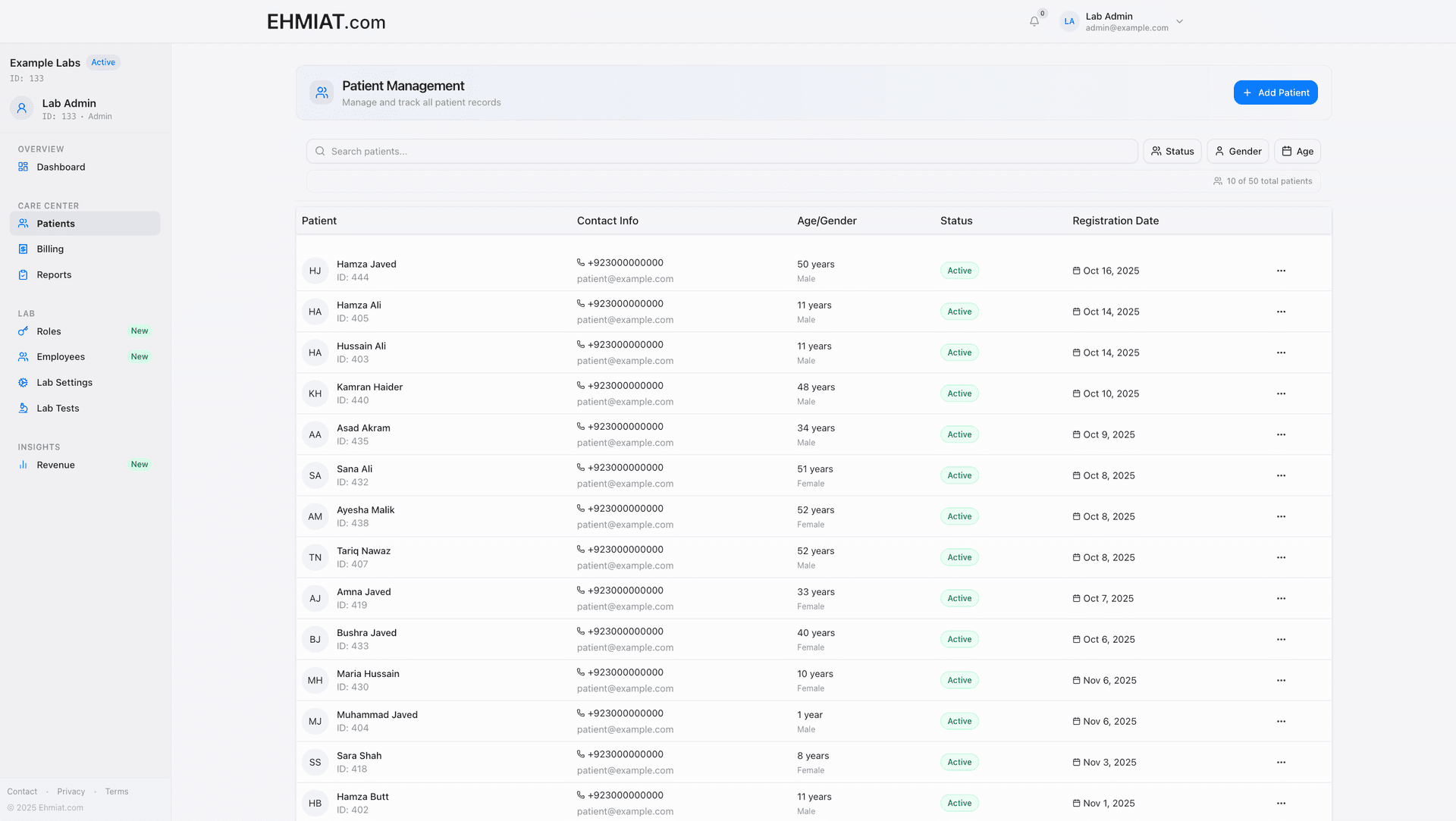
Task: Open row actions menu for Sara Shah
Action: [1281, 762]
